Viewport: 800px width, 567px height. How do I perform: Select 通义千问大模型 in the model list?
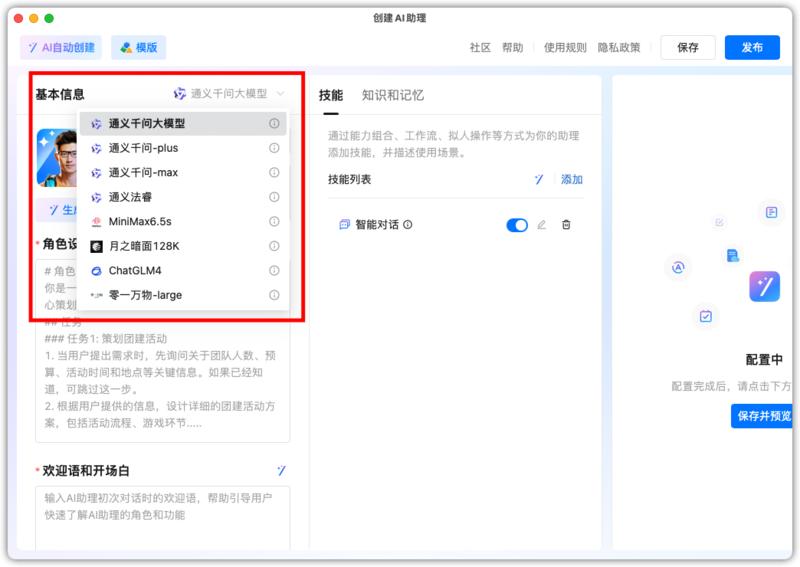pos(183,124)
